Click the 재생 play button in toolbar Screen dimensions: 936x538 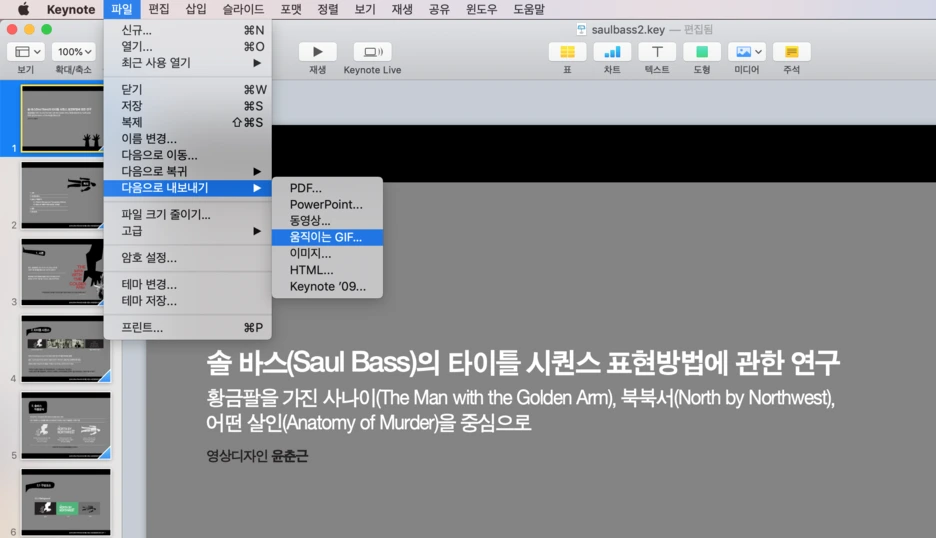[x=318, y=52]
